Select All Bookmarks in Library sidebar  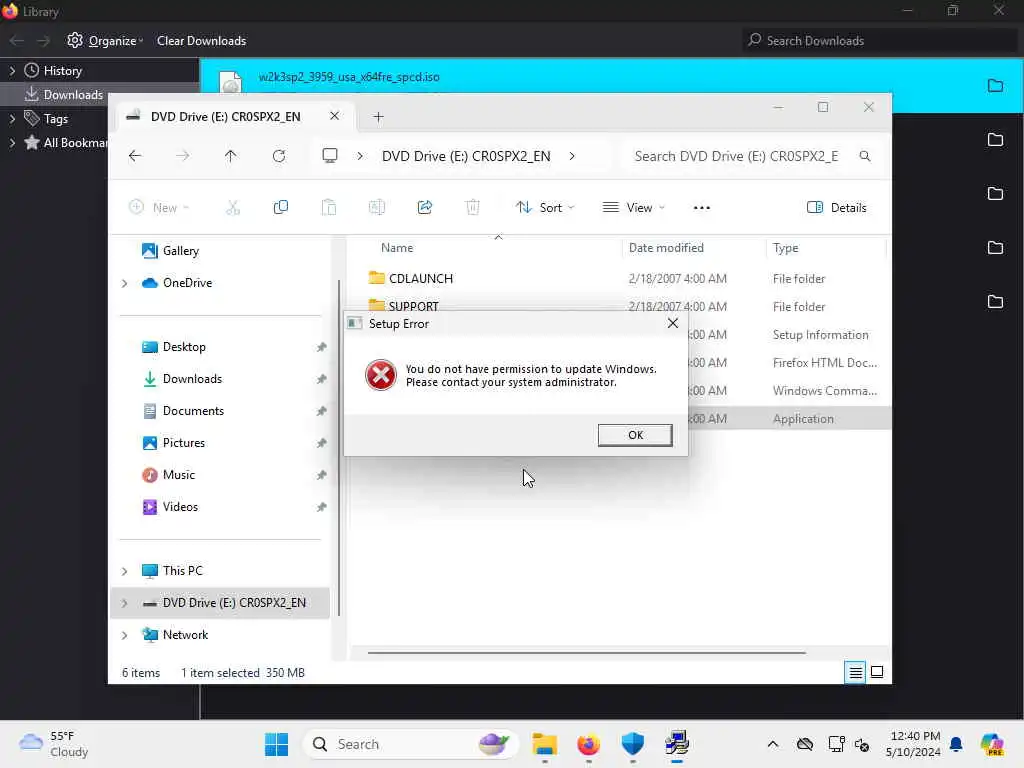tap(74, 142)
